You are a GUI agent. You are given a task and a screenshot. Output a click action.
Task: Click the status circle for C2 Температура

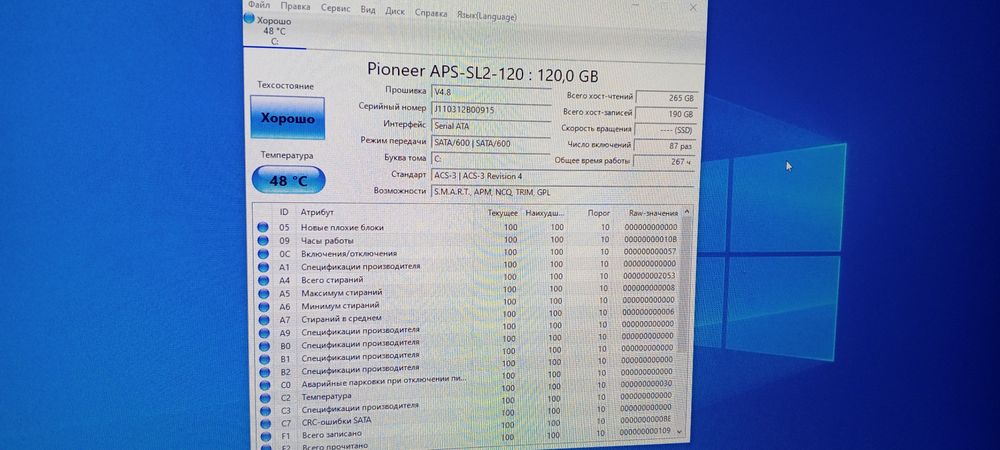coord(264,398)
